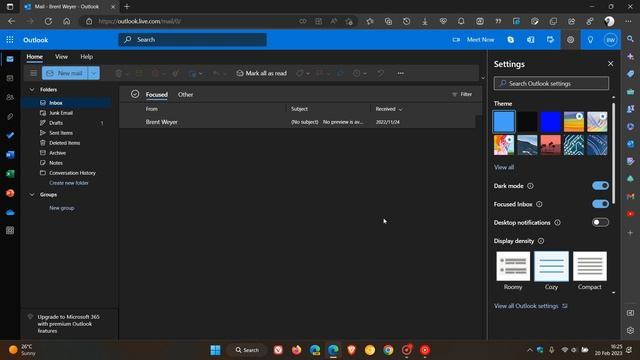Open the app launcher waffle icon
The height and width of the screenshot is (360, 640).
pyautogui.click(x=10, y=40)
